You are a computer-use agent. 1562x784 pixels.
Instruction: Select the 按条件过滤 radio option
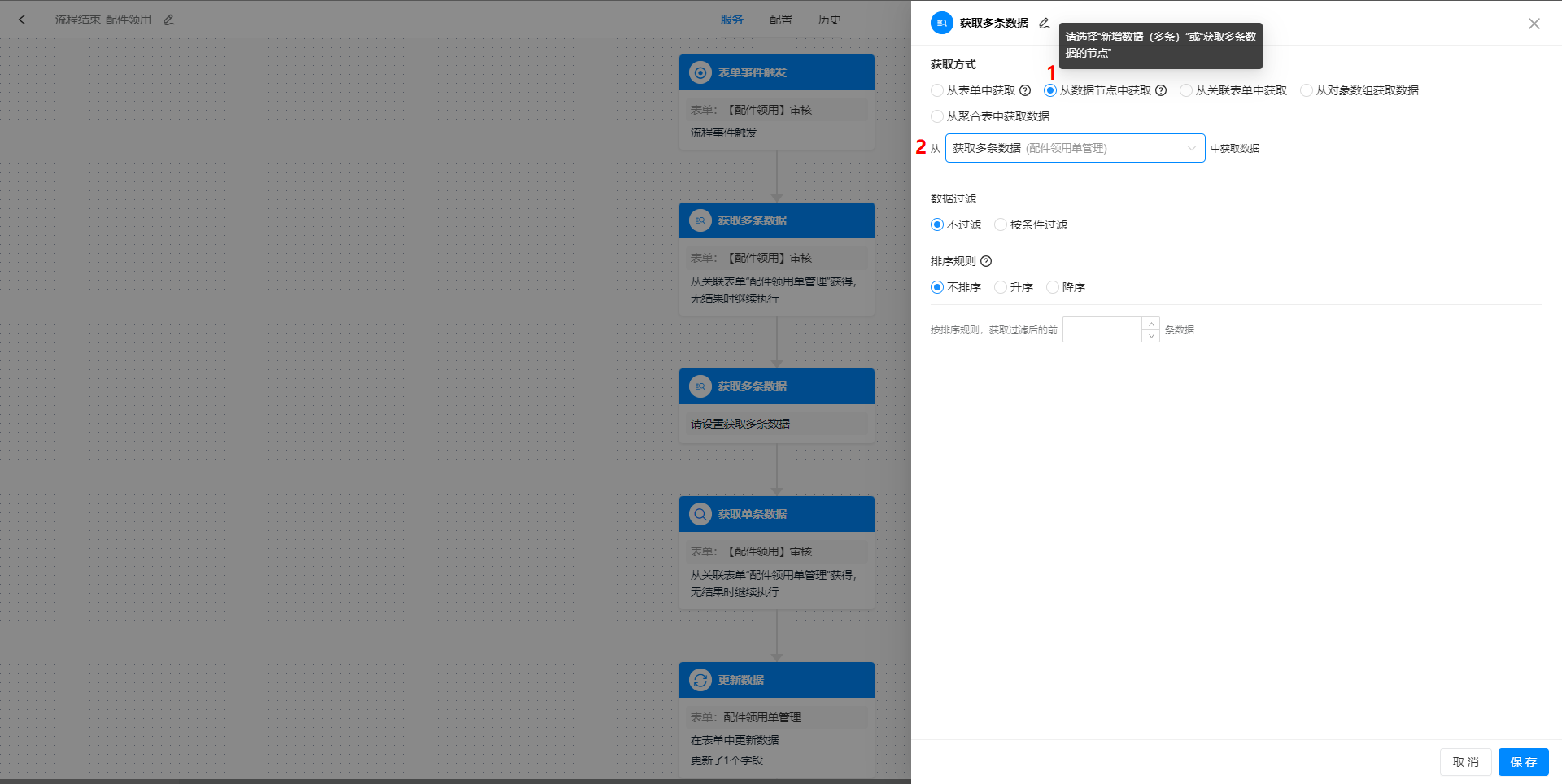click(x=1000, y=224)
